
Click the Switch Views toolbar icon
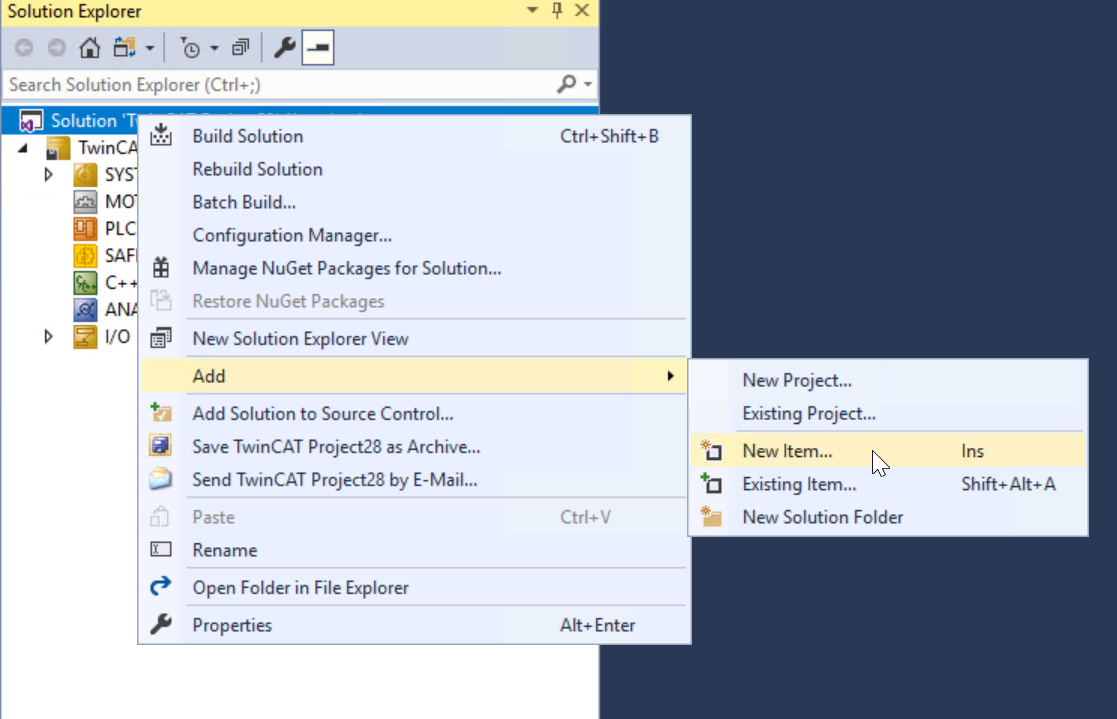pos(125,48)
